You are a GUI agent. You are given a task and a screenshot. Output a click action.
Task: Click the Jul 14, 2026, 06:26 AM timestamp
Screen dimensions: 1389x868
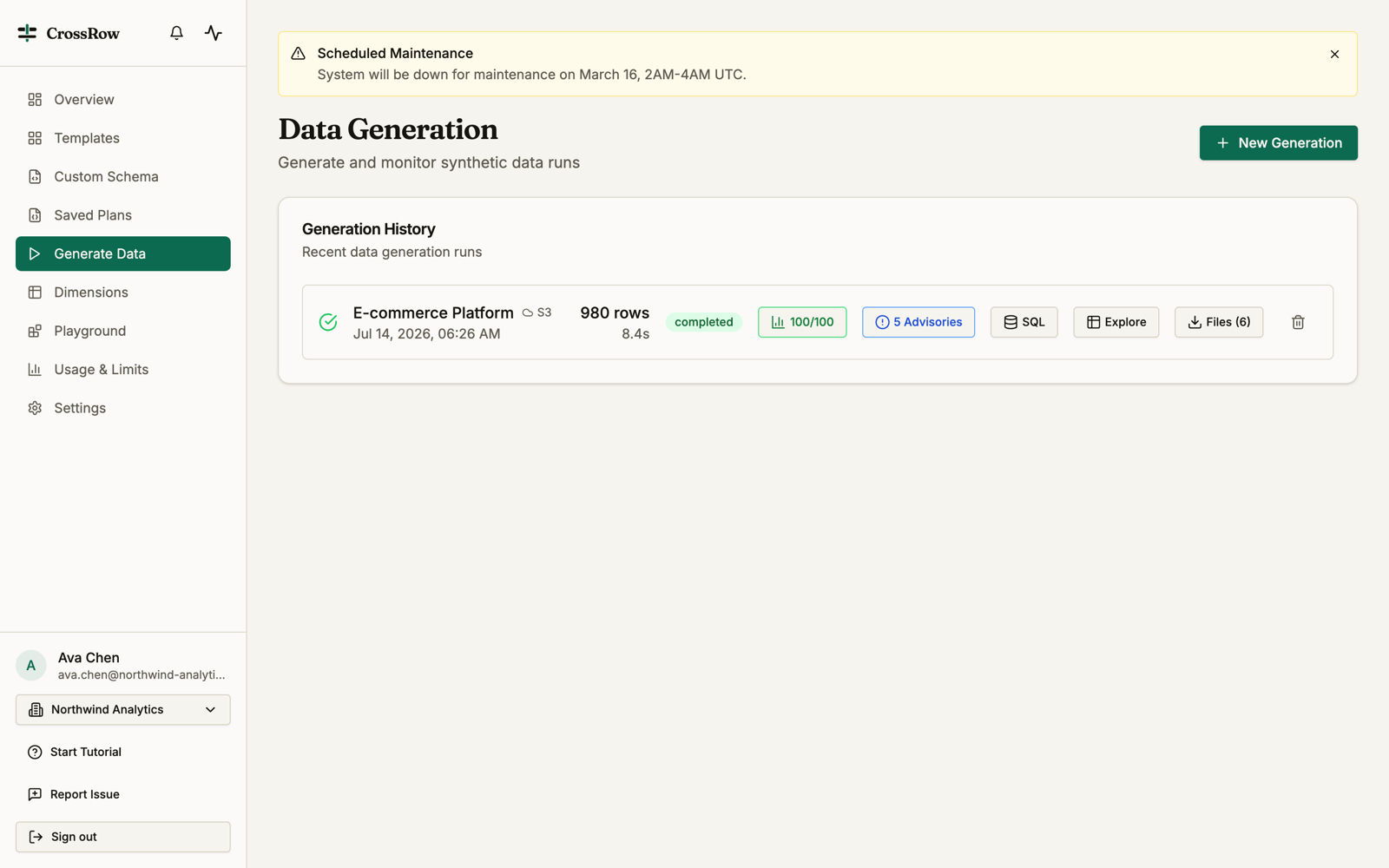click(x=426, y=334)
